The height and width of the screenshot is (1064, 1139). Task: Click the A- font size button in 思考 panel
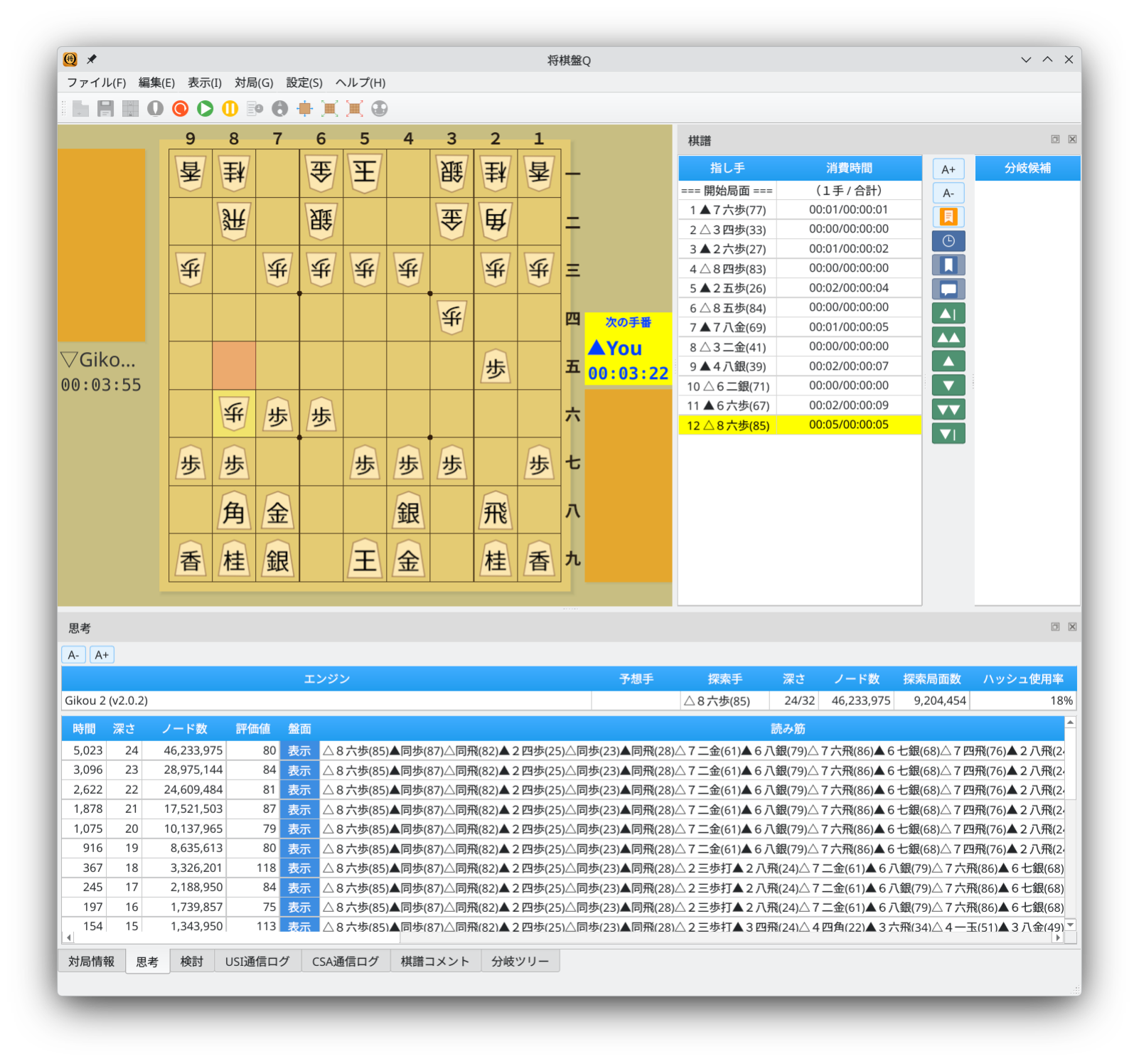pos(73,654)
